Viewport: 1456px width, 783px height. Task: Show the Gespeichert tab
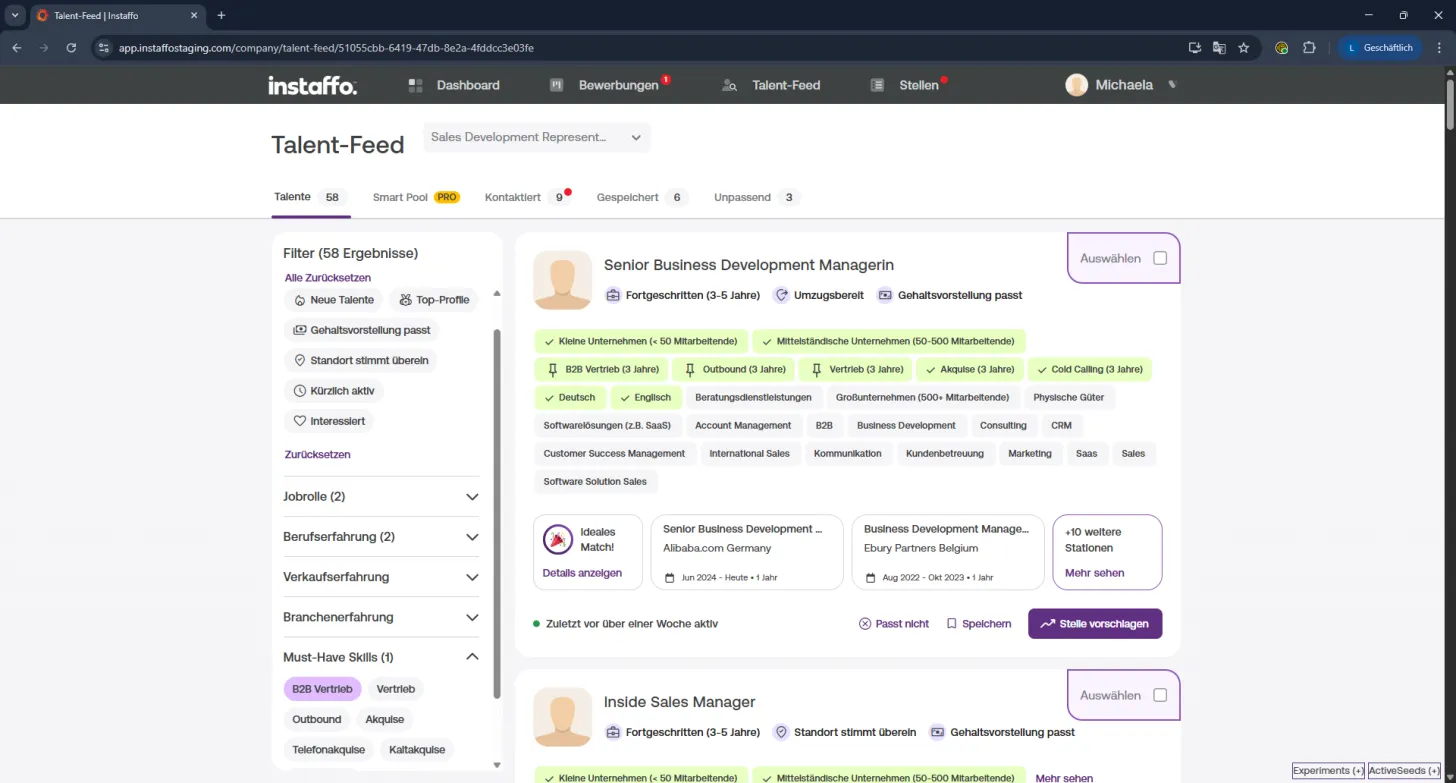(x=643, y=197)
